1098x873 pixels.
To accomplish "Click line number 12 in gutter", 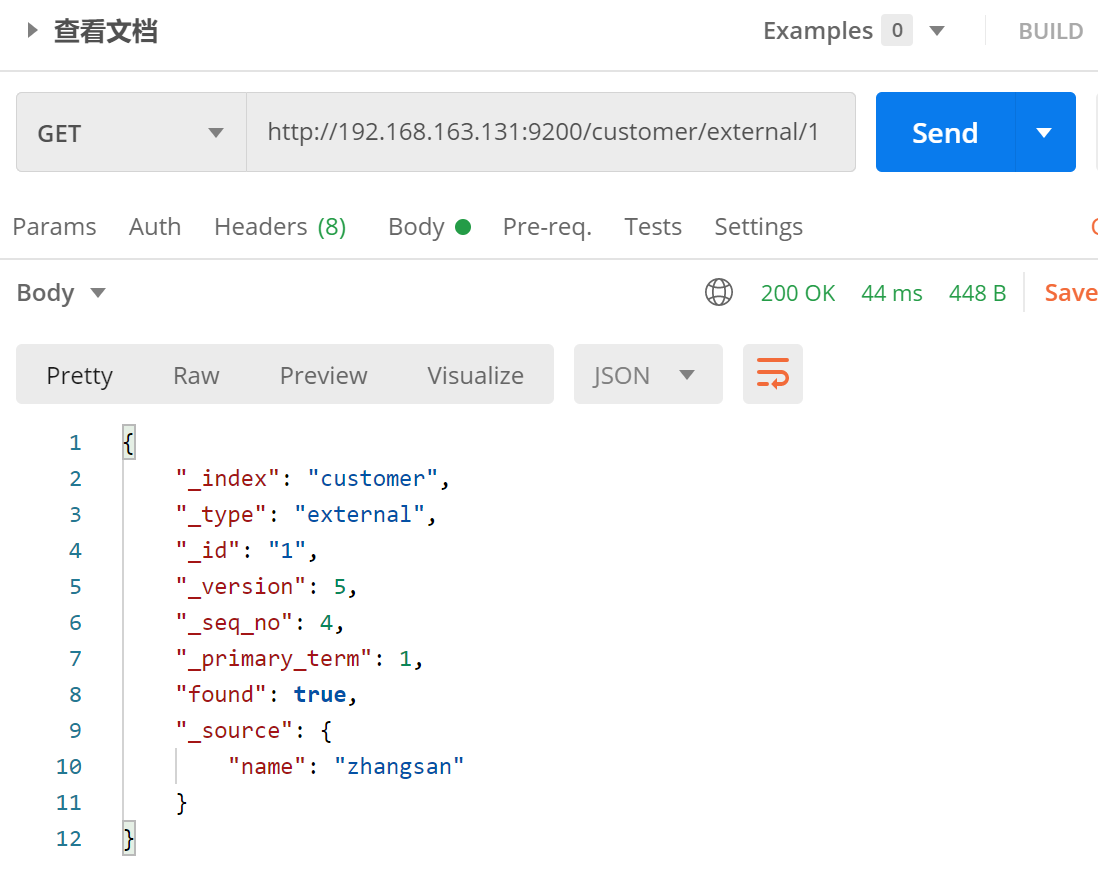I will [69, 839].
